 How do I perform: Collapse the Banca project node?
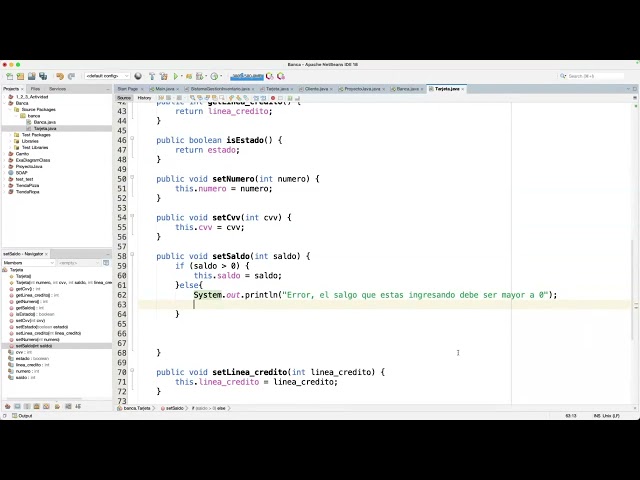click(x=5, y=103)
